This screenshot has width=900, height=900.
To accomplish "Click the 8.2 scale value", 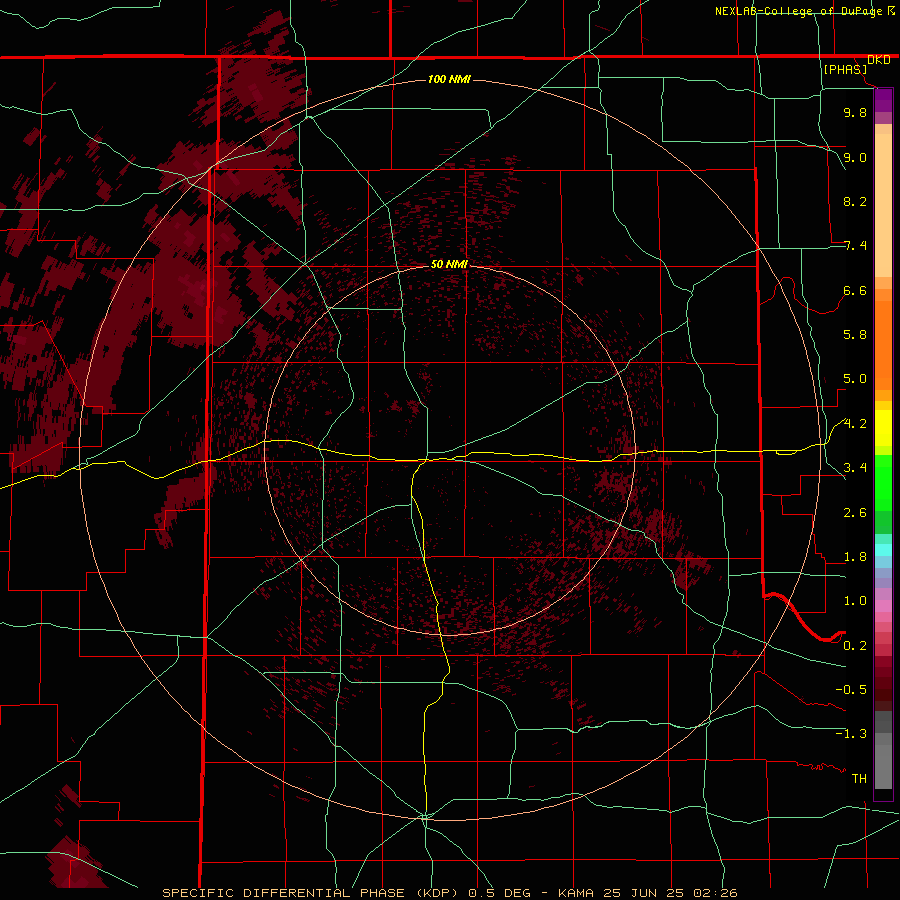I will 855,201.
